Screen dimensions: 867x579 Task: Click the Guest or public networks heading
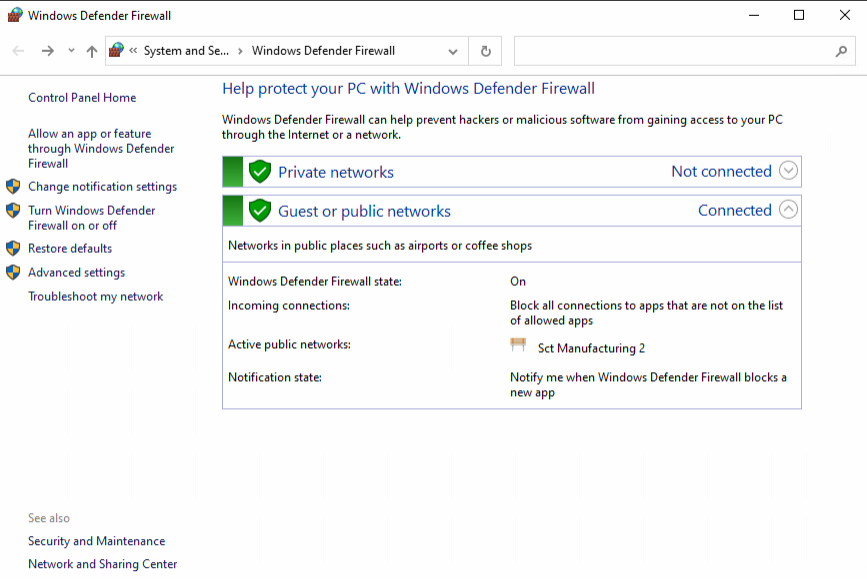point(364,211)
